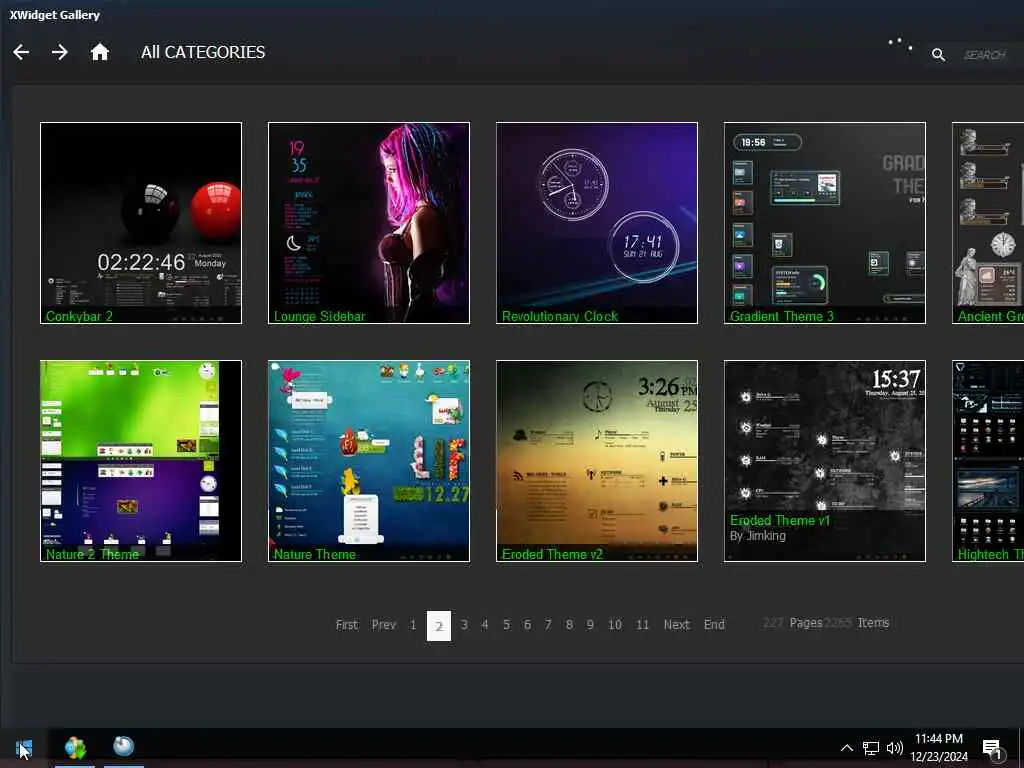The width and height of the screenshot is (1024, 768).
Task: Open the Eroded Theme v1 thumbnail
Action: tap(825, 461)
